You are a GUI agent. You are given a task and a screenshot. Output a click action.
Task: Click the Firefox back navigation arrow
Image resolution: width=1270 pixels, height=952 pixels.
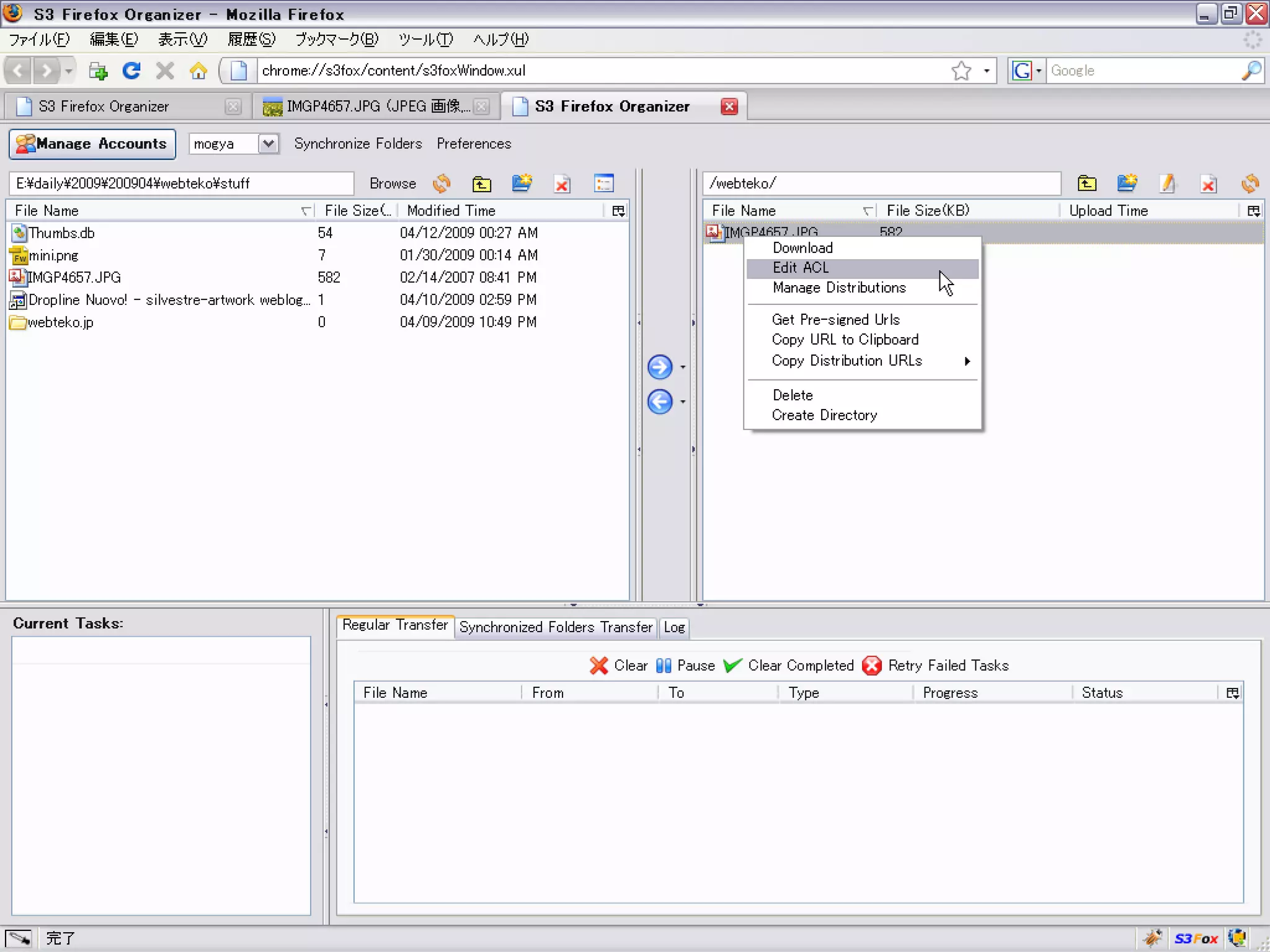pos(19,71)
